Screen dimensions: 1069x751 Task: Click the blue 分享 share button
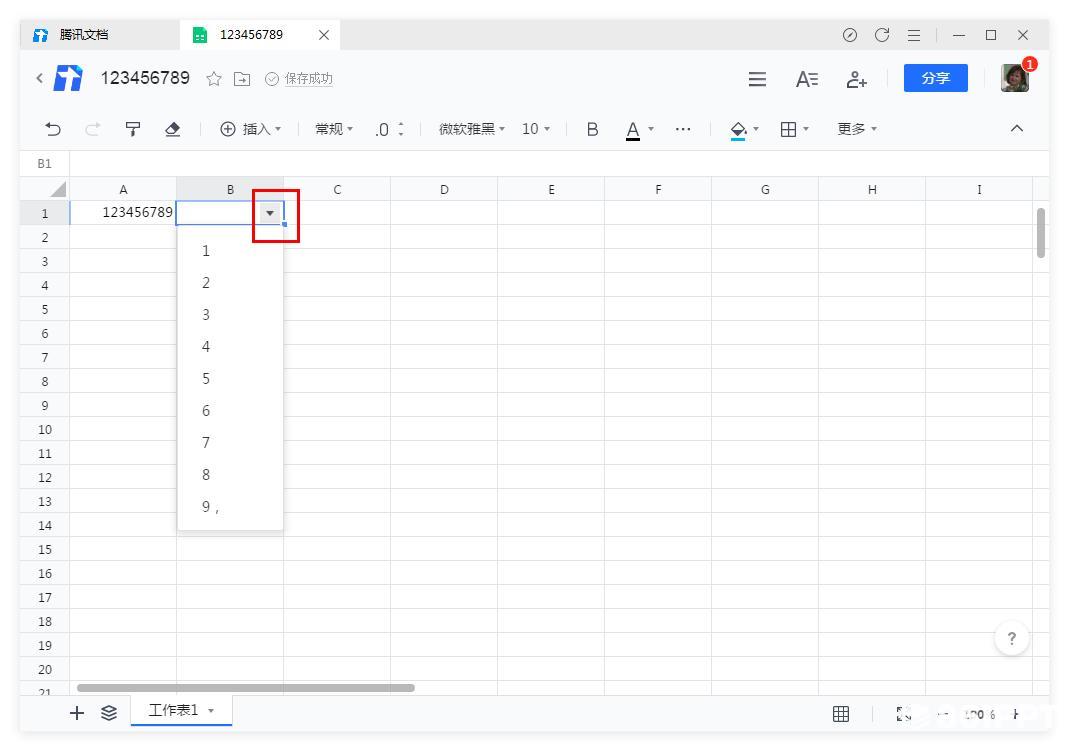click(935, 78)
